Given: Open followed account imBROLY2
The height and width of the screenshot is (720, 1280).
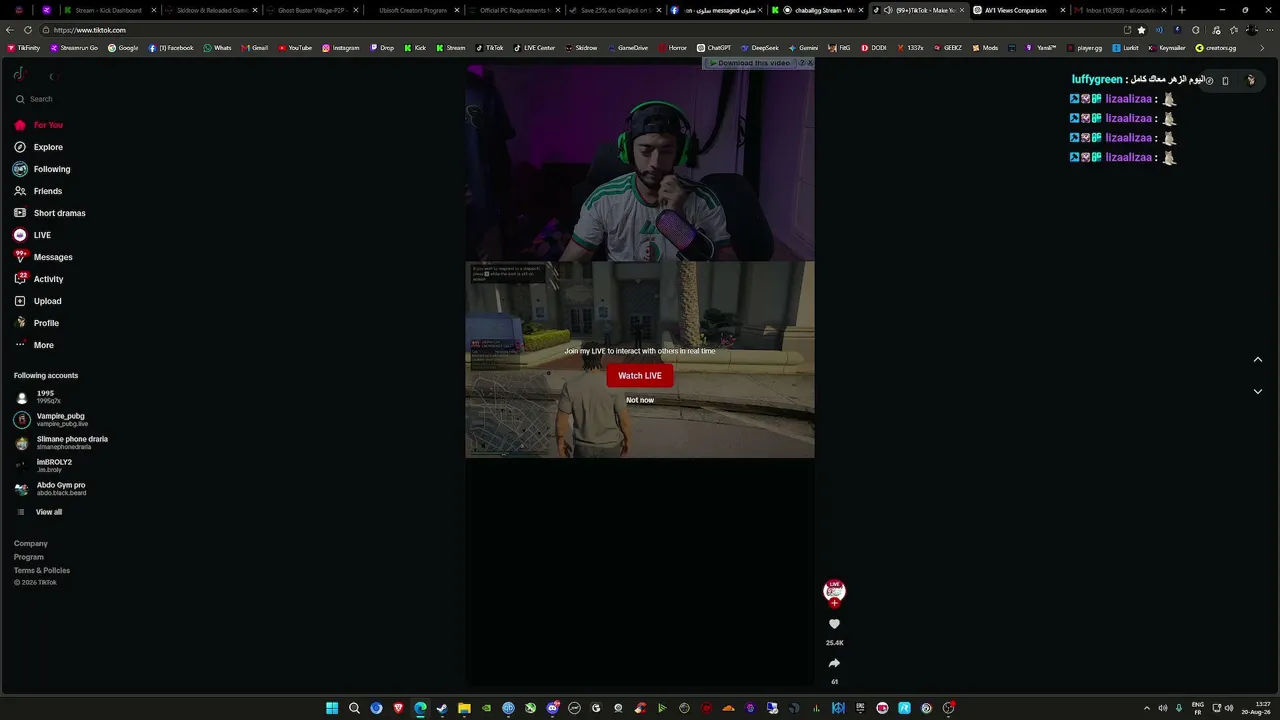Looking at the screenshot, I should (43, 466).
